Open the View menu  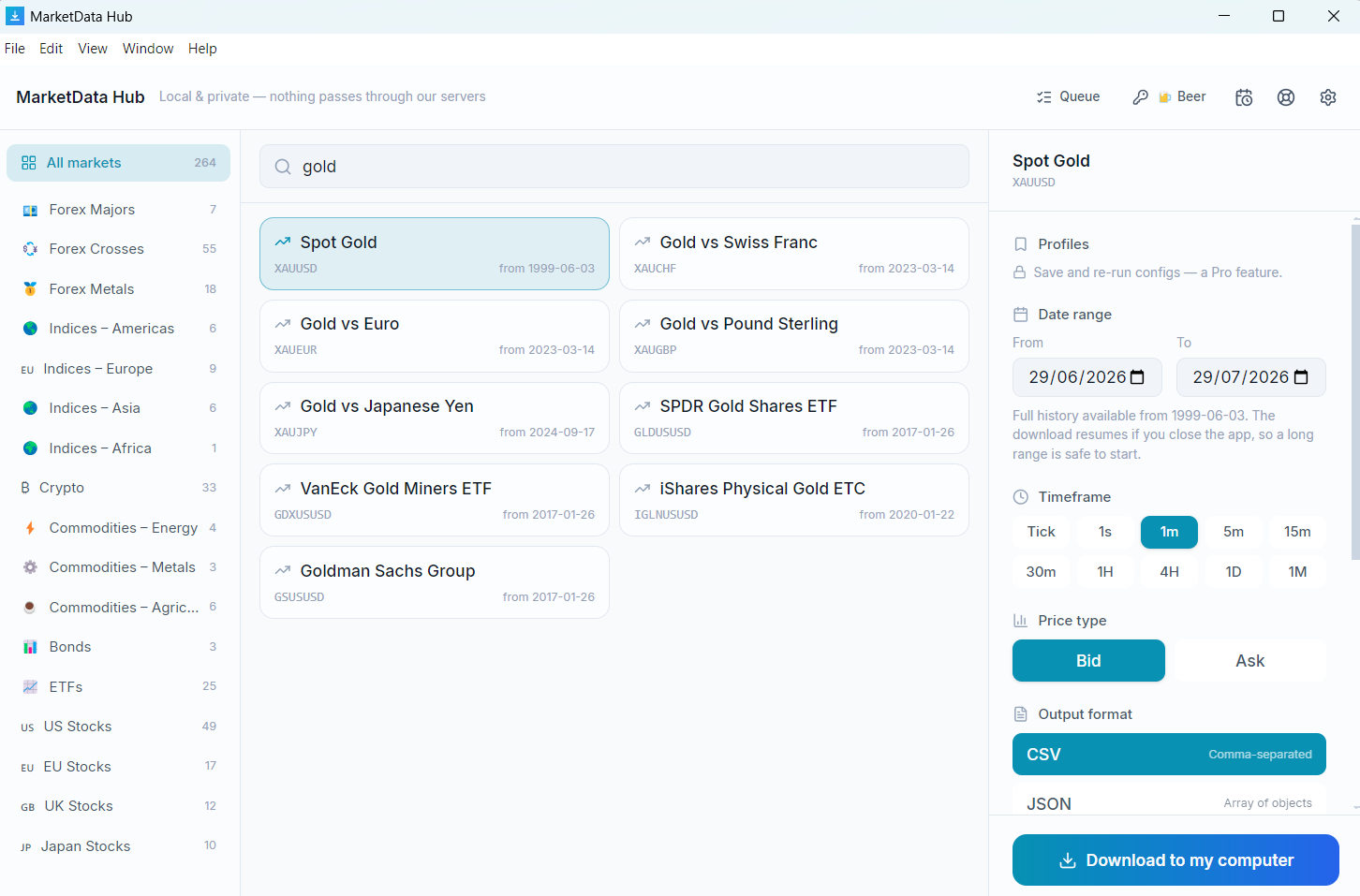(93, 49)
